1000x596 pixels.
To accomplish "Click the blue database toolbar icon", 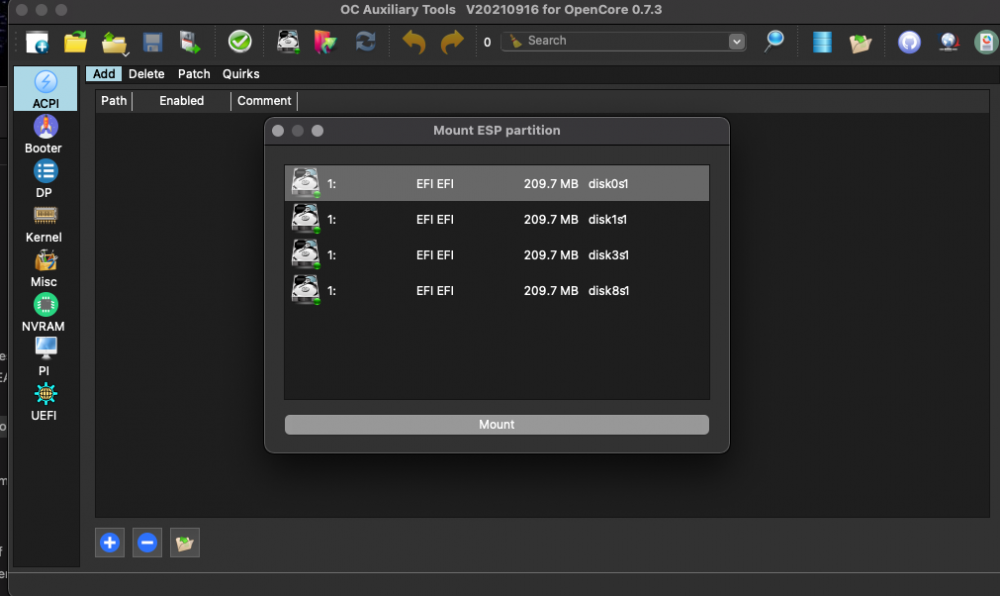I will (822, 42).
